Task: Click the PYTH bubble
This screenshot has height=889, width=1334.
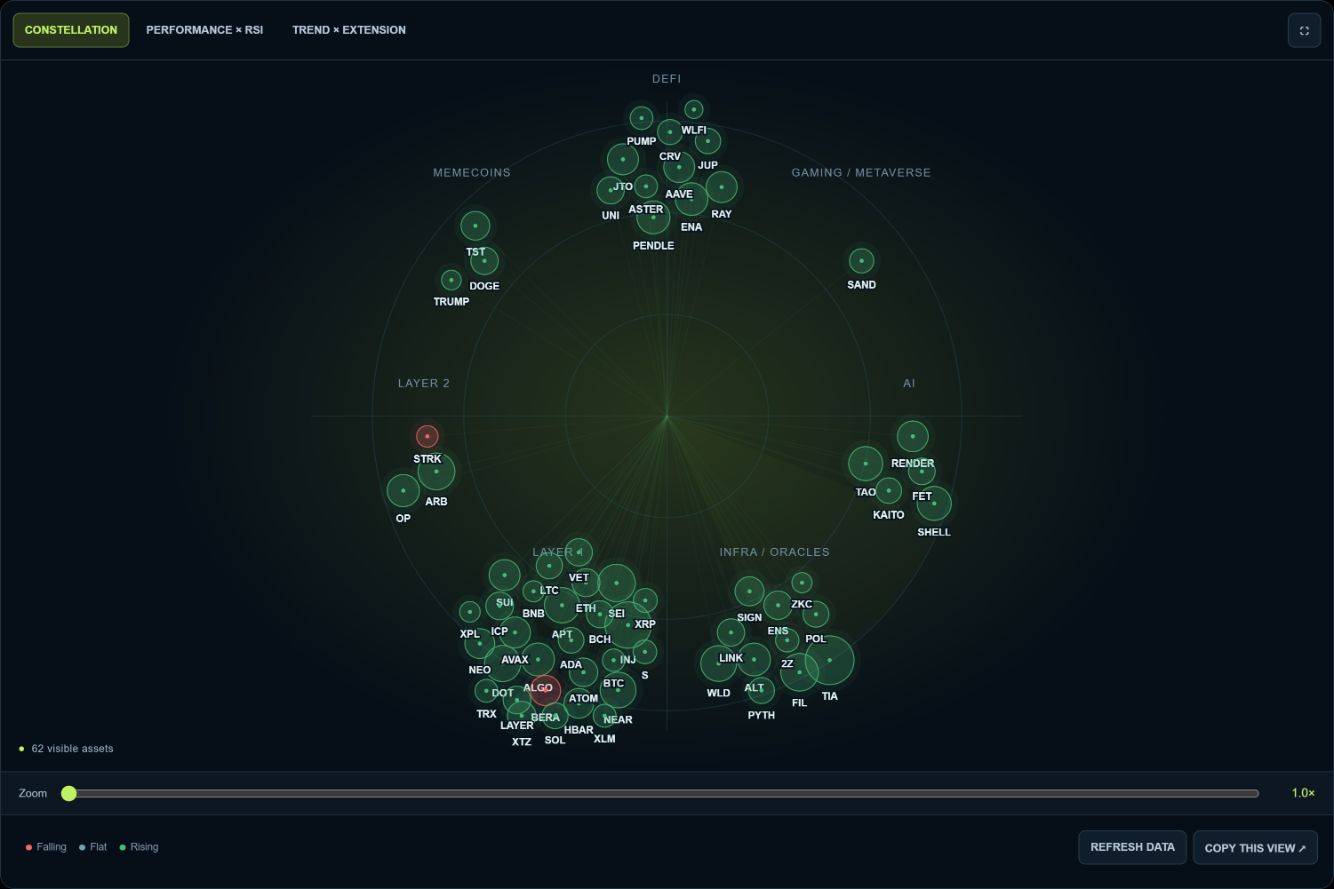Action: (x=761, y=690)
